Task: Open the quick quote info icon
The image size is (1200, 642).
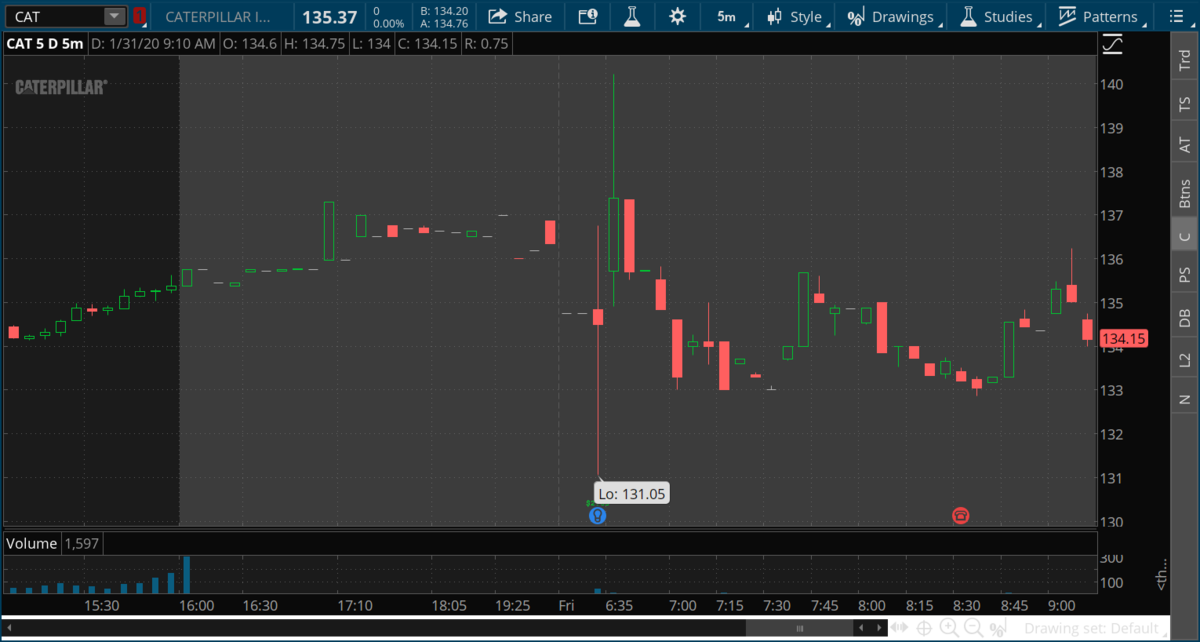Action: coord(588,16)
